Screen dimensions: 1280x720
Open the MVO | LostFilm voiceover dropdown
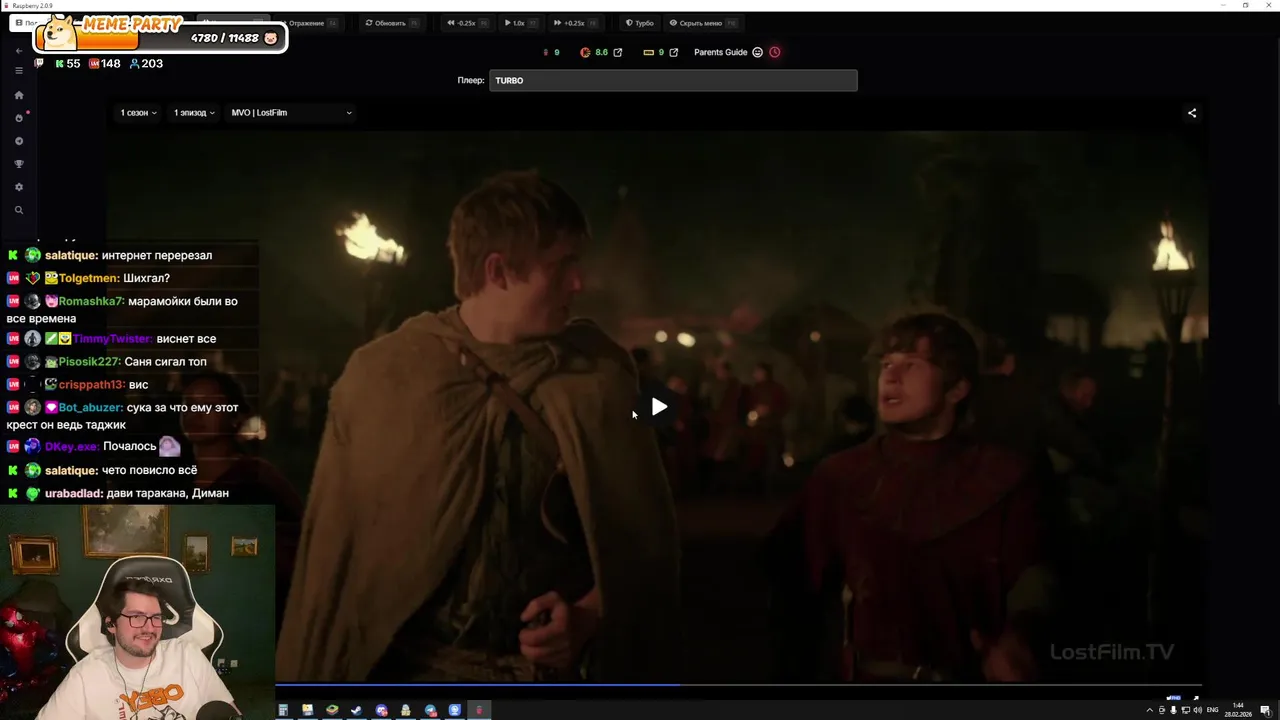click(291, 113)
